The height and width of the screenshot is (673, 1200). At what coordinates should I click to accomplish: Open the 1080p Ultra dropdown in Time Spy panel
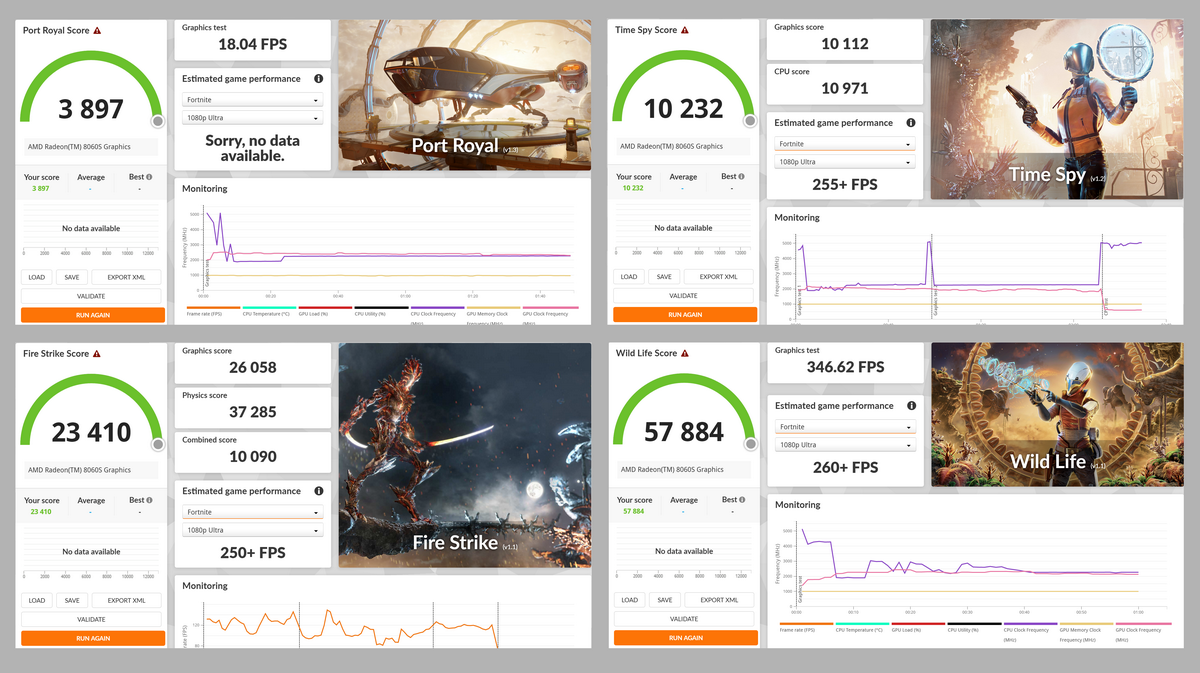click(x=845, y=162)
